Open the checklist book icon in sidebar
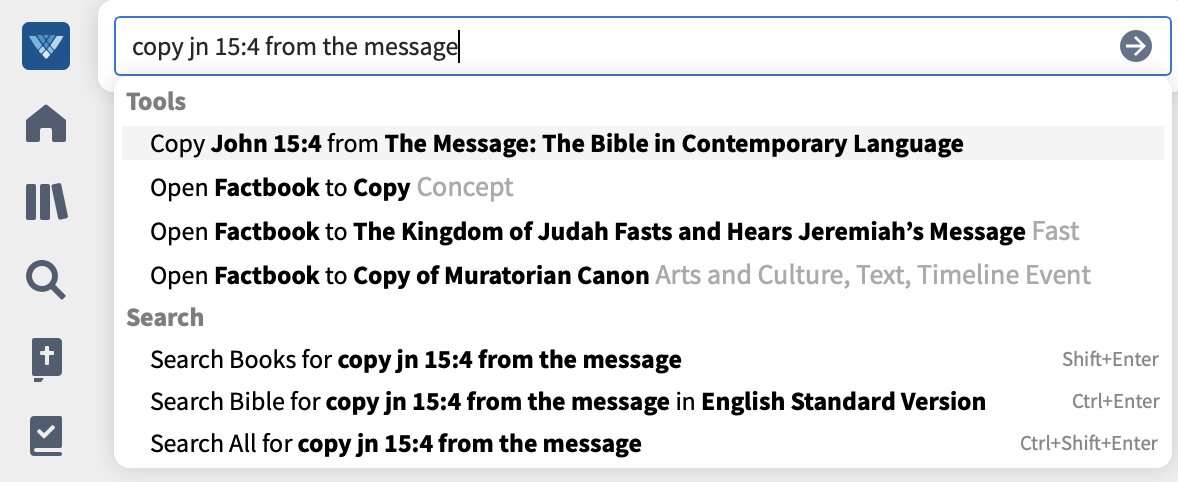1178x482 pixels. tap(46, 436)
